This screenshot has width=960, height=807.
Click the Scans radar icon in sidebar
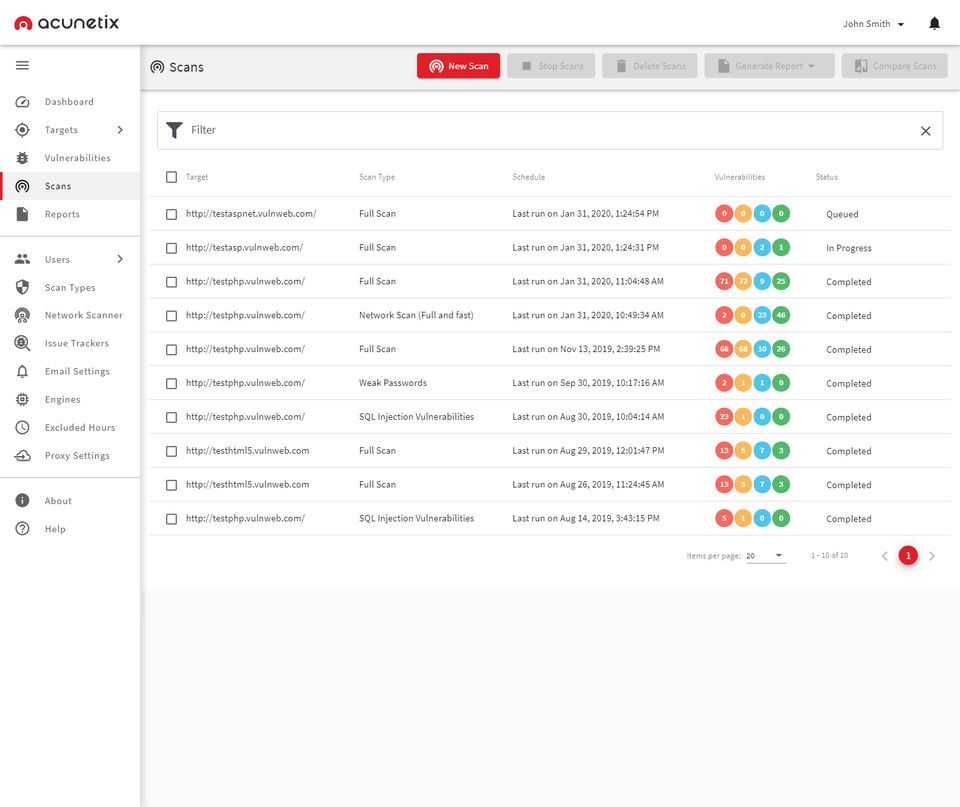(x=22, y=186)
